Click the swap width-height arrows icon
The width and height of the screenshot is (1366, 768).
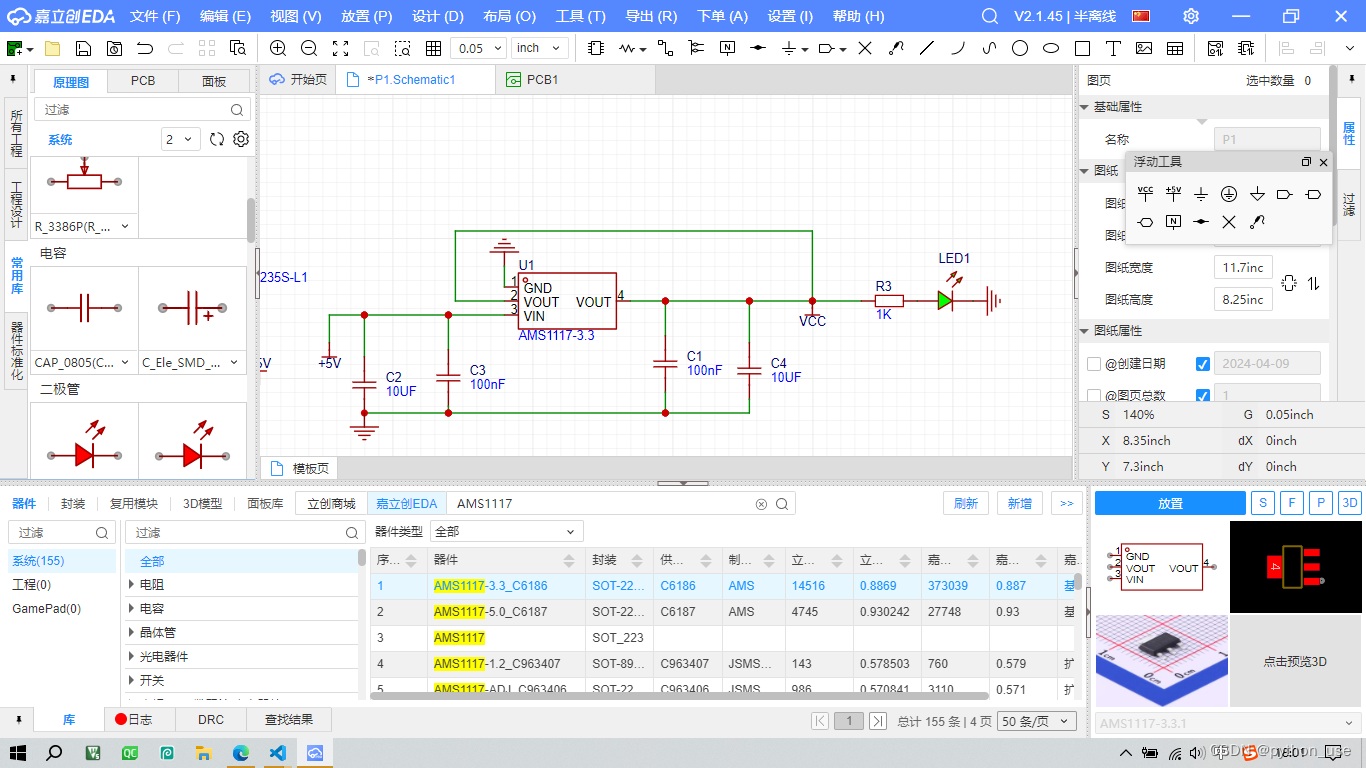[x=1313, y=284]
